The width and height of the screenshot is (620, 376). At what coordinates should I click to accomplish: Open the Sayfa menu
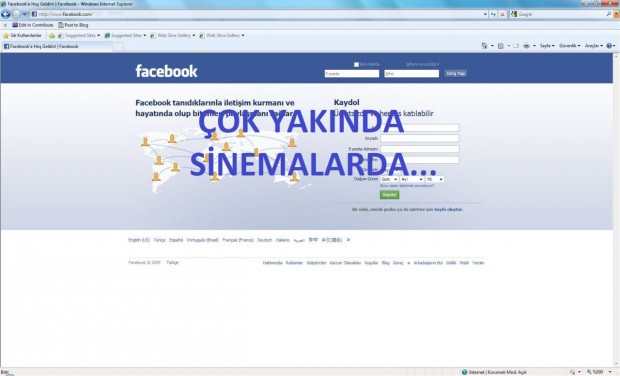[547, 46]
